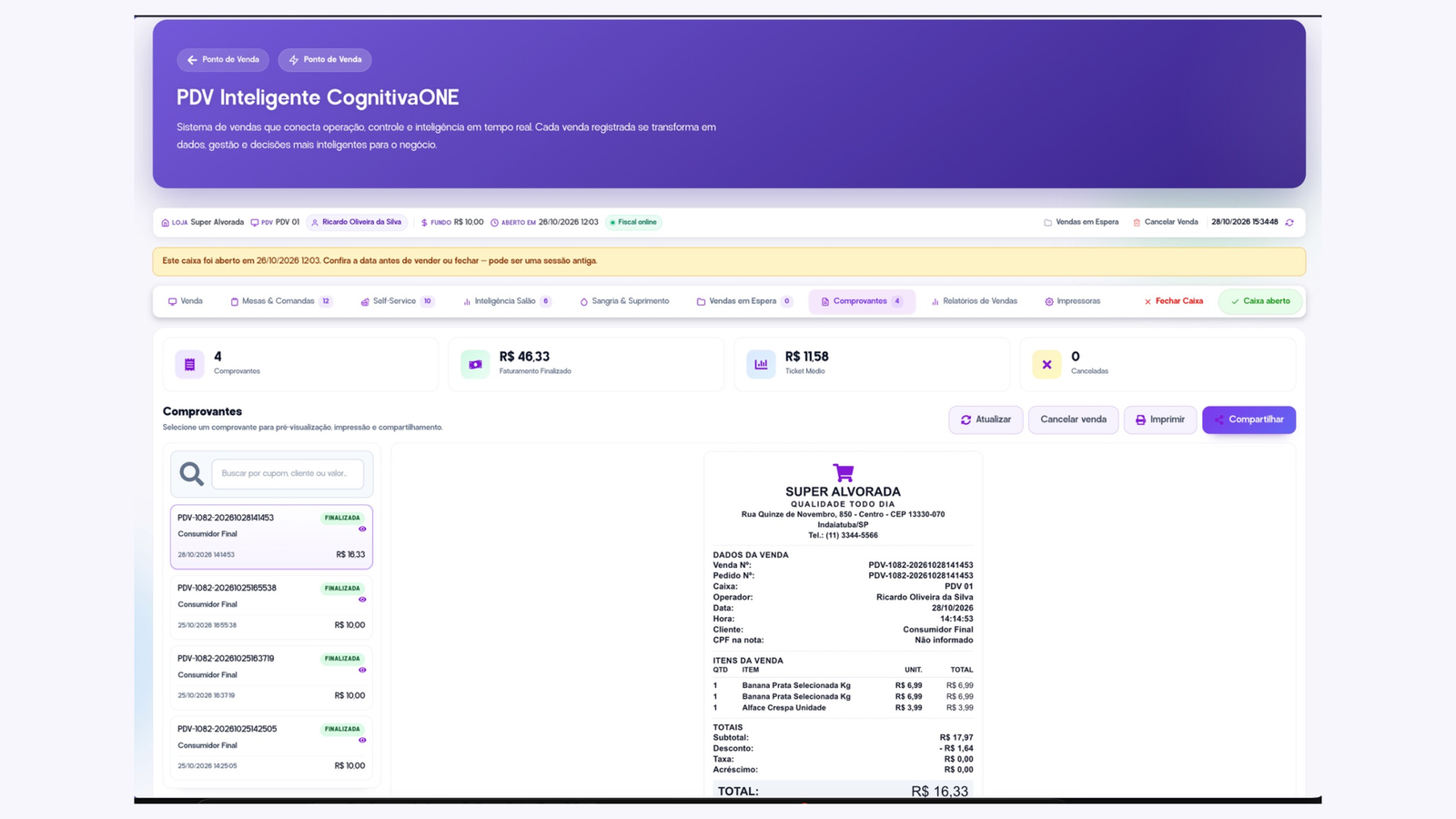Toggle eye icon on receipt PDV-1082-20261028141453
The height and width of the screenshot is (819, 1456).
point(362,529)
